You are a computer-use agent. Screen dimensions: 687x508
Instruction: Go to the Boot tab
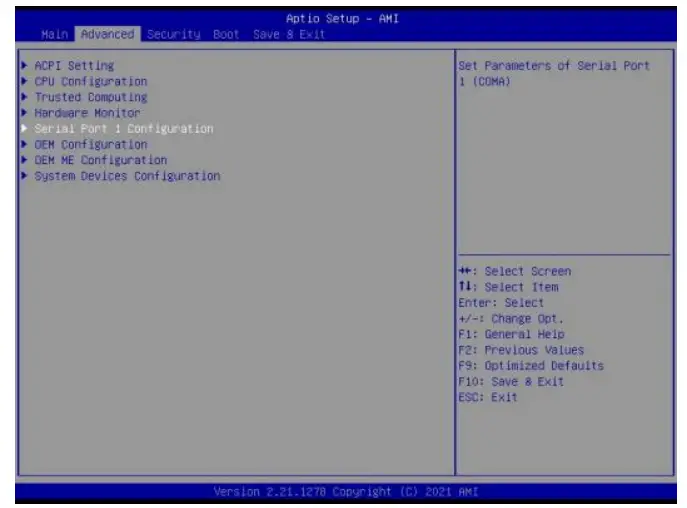pyautogui.click(x=226, y=34)
